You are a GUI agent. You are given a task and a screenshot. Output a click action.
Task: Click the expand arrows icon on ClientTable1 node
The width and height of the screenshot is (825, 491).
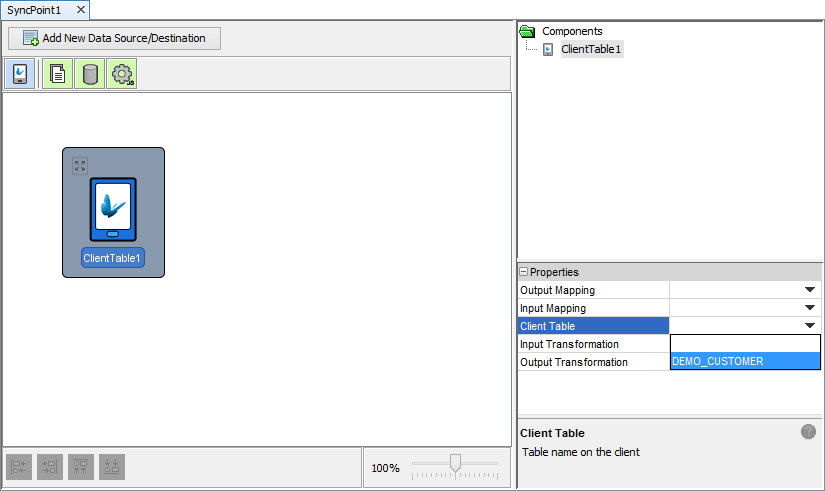(80, 165)
